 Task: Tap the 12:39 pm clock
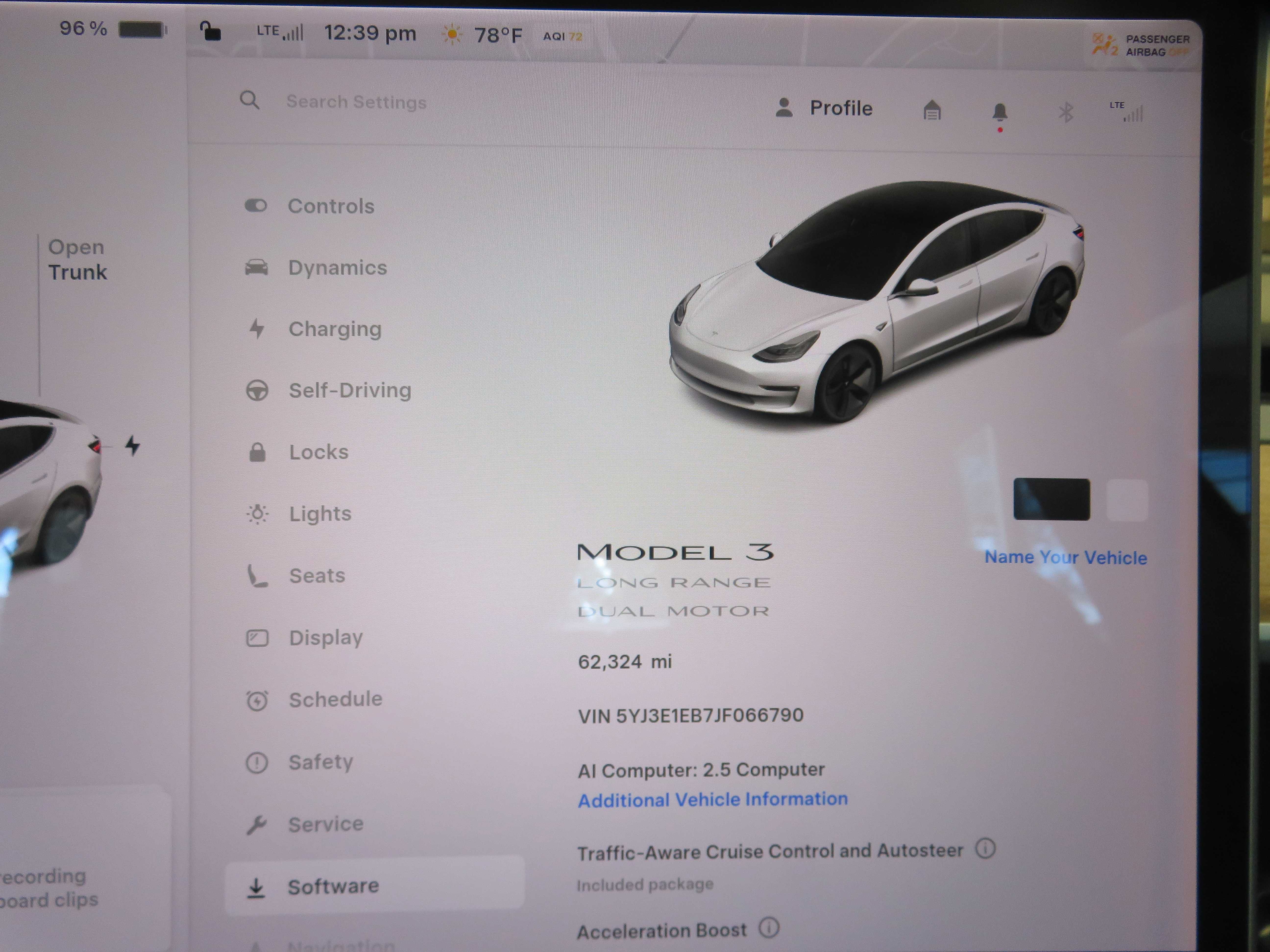[370, 33]
